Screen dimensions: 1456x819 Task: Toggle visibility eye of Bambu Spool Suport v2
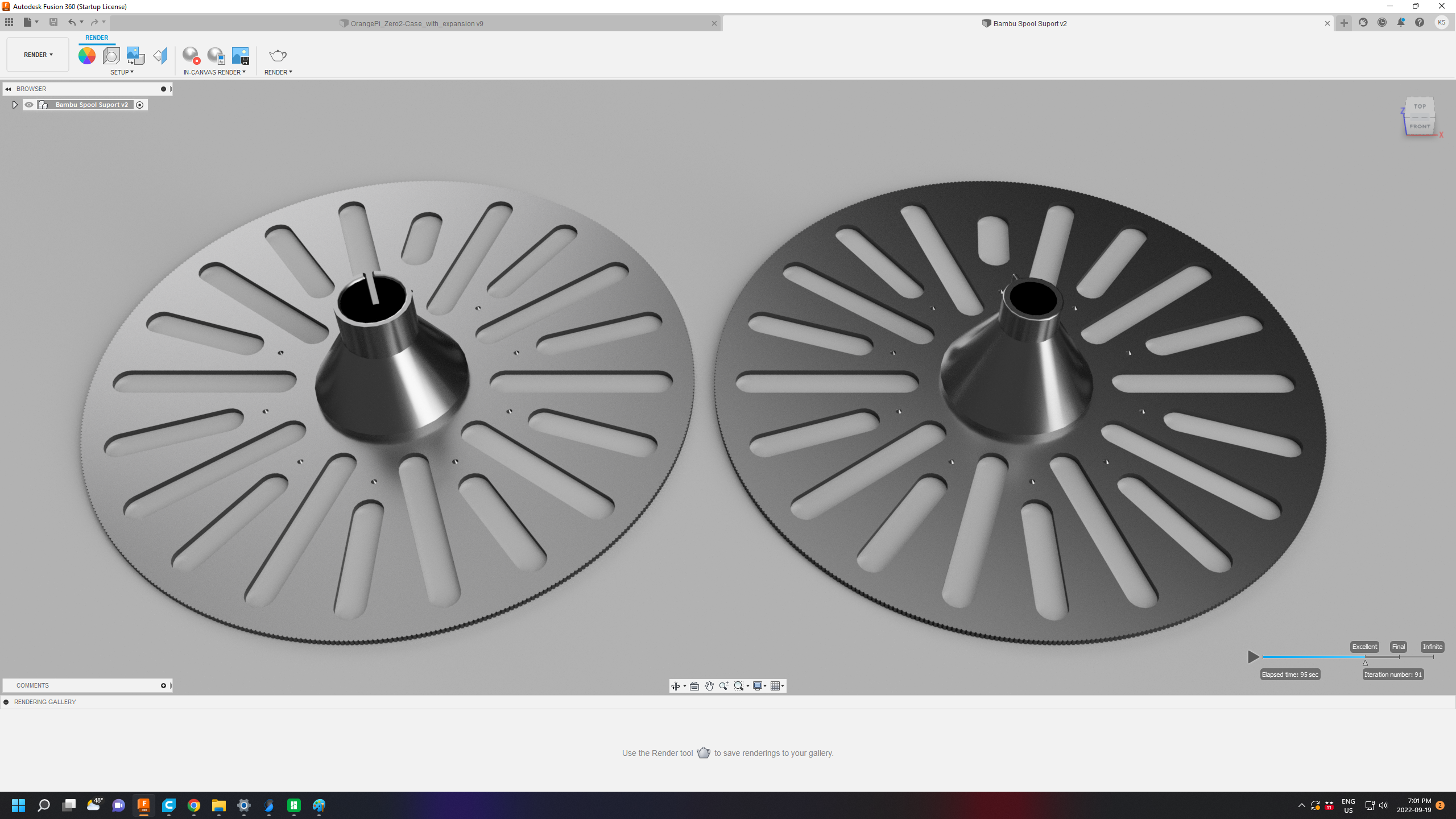click(x=29, y=105)
